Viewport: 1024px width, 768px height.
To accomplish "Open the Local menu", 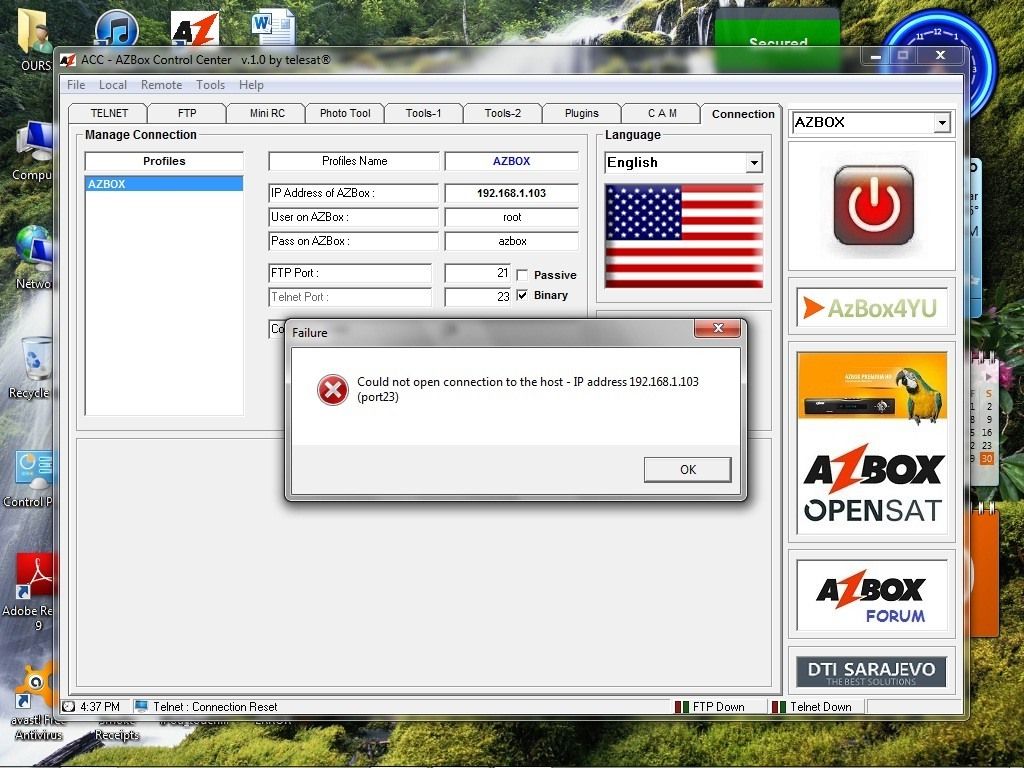I will pos(112,85).
